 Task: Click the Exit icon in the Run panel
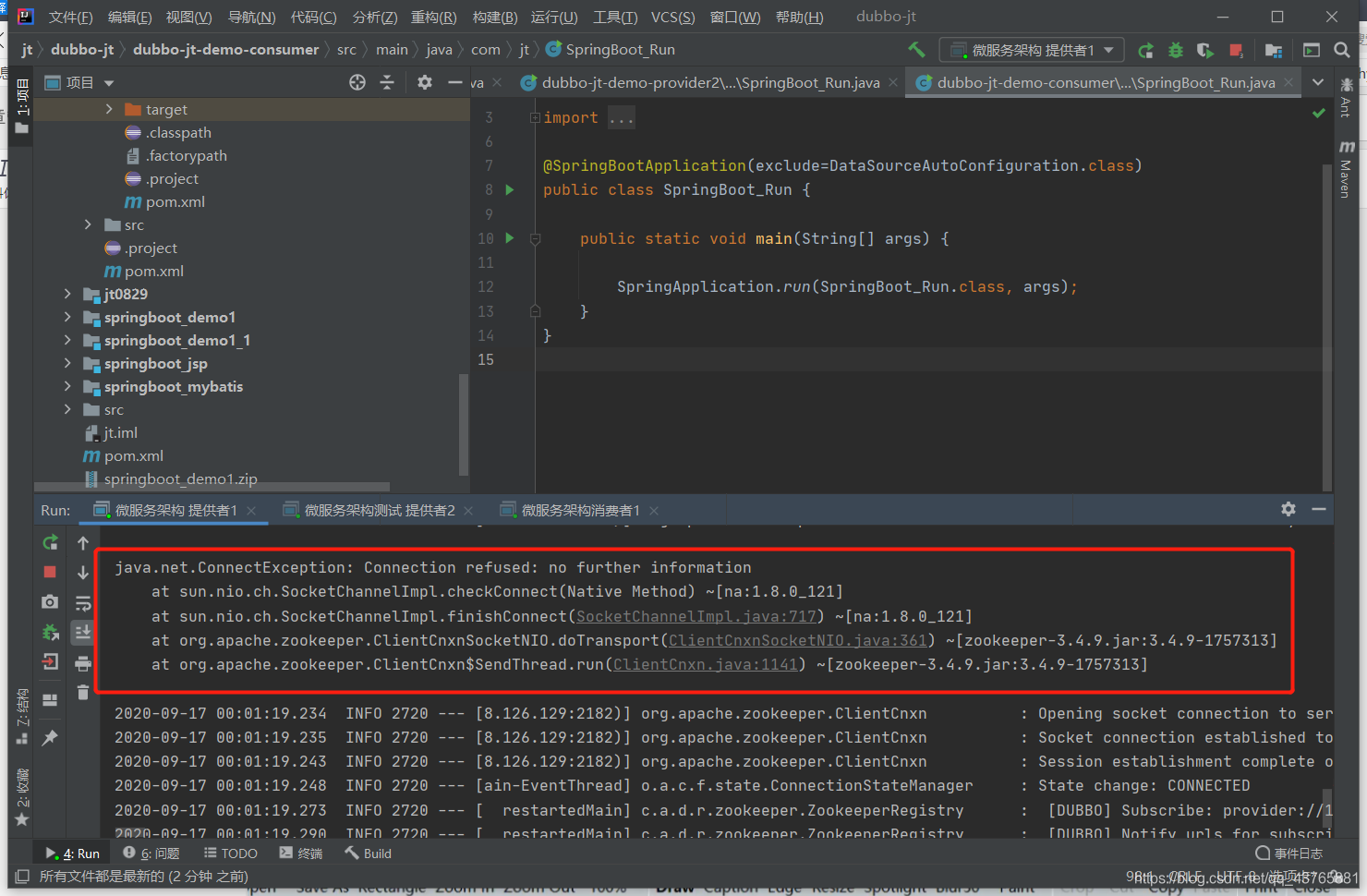pos(50,661)
